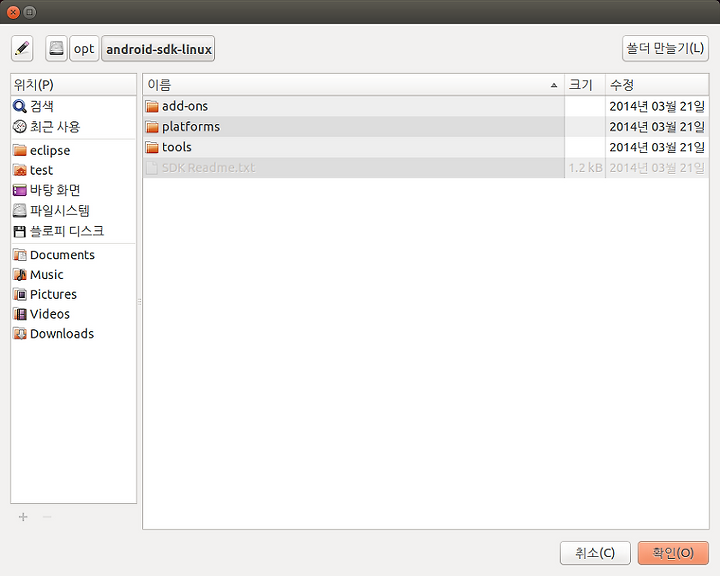Select the tools folder icon

[152, 147]
